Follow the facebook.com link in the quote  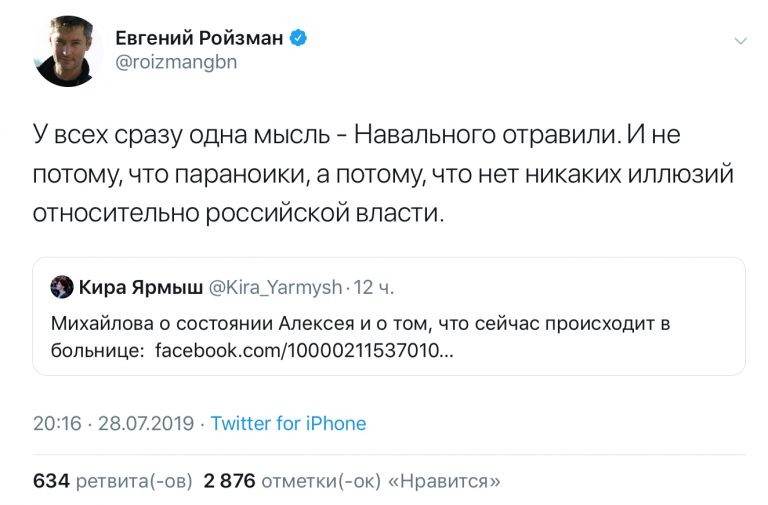click(303, 351)
